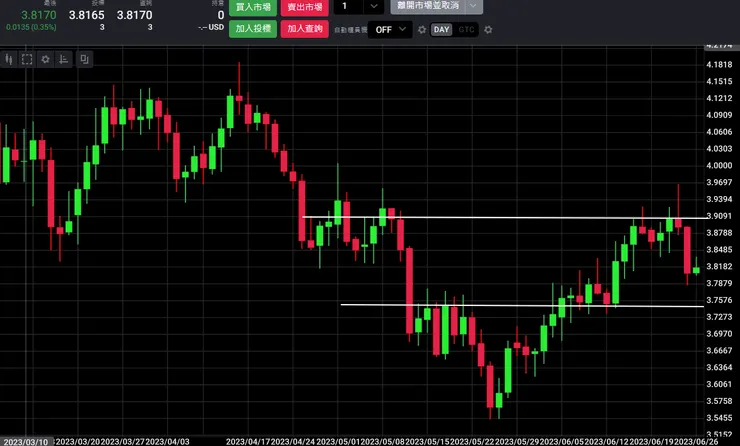Click price axis label 3.8485
740x446 pixels.
tap(719, 250)
